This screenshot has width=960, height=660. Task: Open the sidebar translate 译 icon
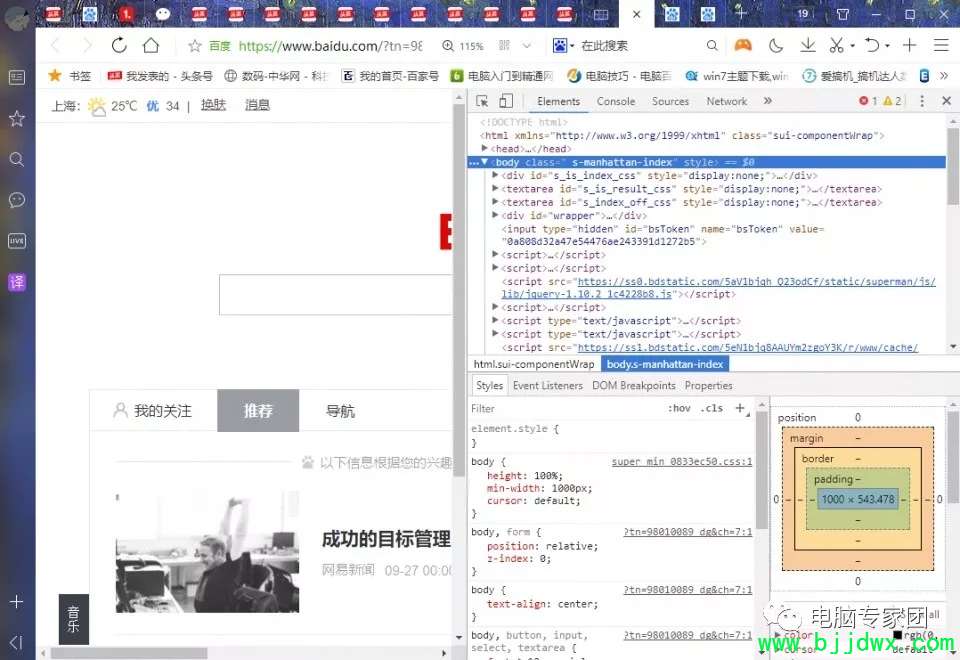pos(17,282)
